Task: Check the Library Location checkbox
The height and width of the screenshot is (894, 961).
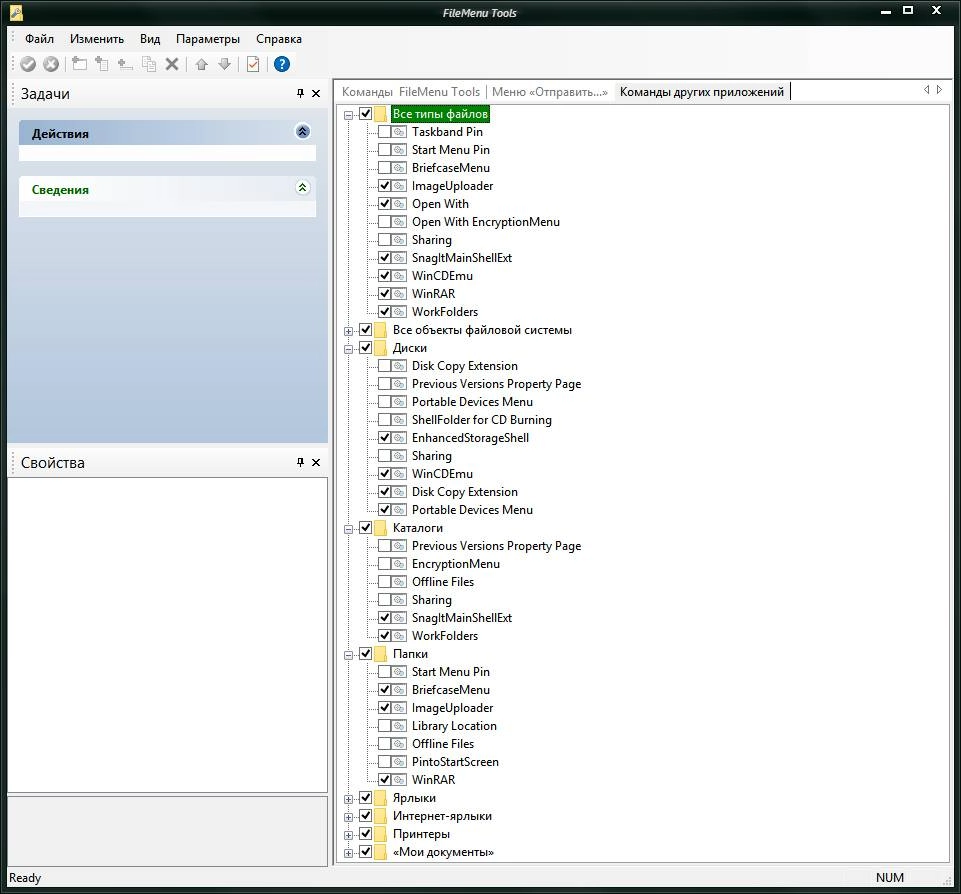Action: tap(384, 726)
